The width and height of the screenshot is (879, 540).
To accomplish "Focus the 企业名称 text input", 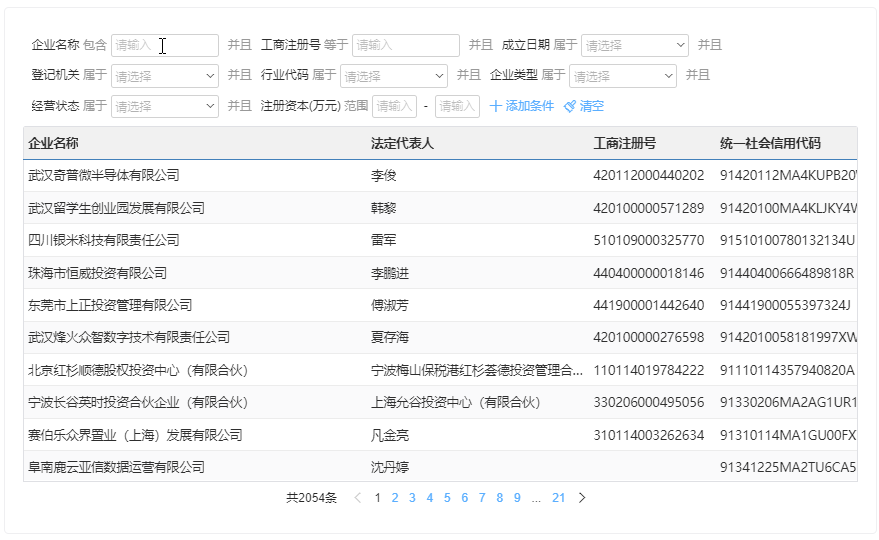I will click(165, 45).
